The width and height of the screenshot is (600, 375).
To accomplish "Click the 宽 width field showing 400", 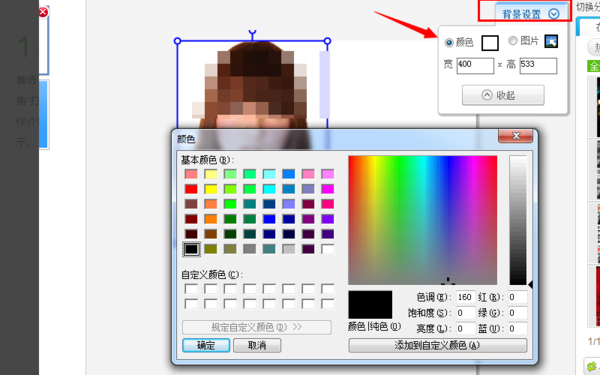I will click(x=475, y=66).
